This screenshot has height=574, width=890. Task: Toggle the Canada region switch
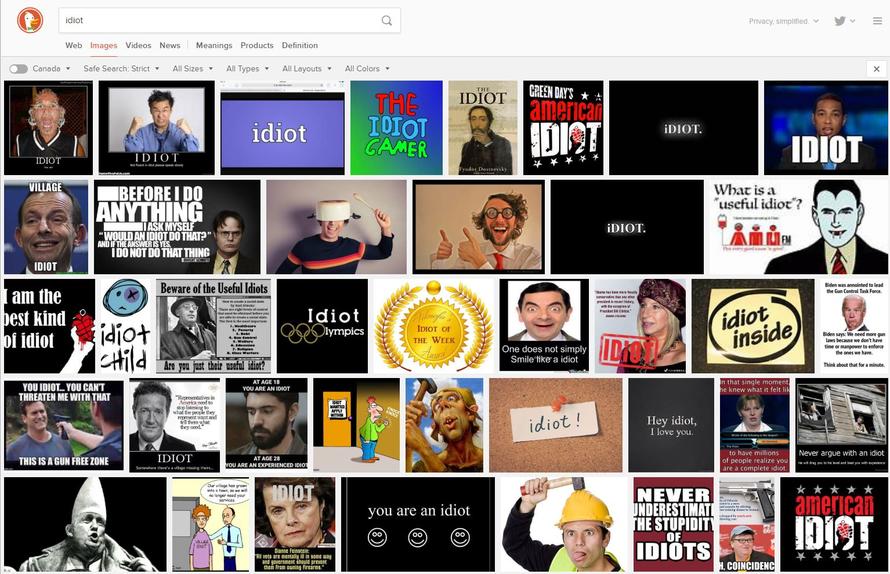coord(18,69)
